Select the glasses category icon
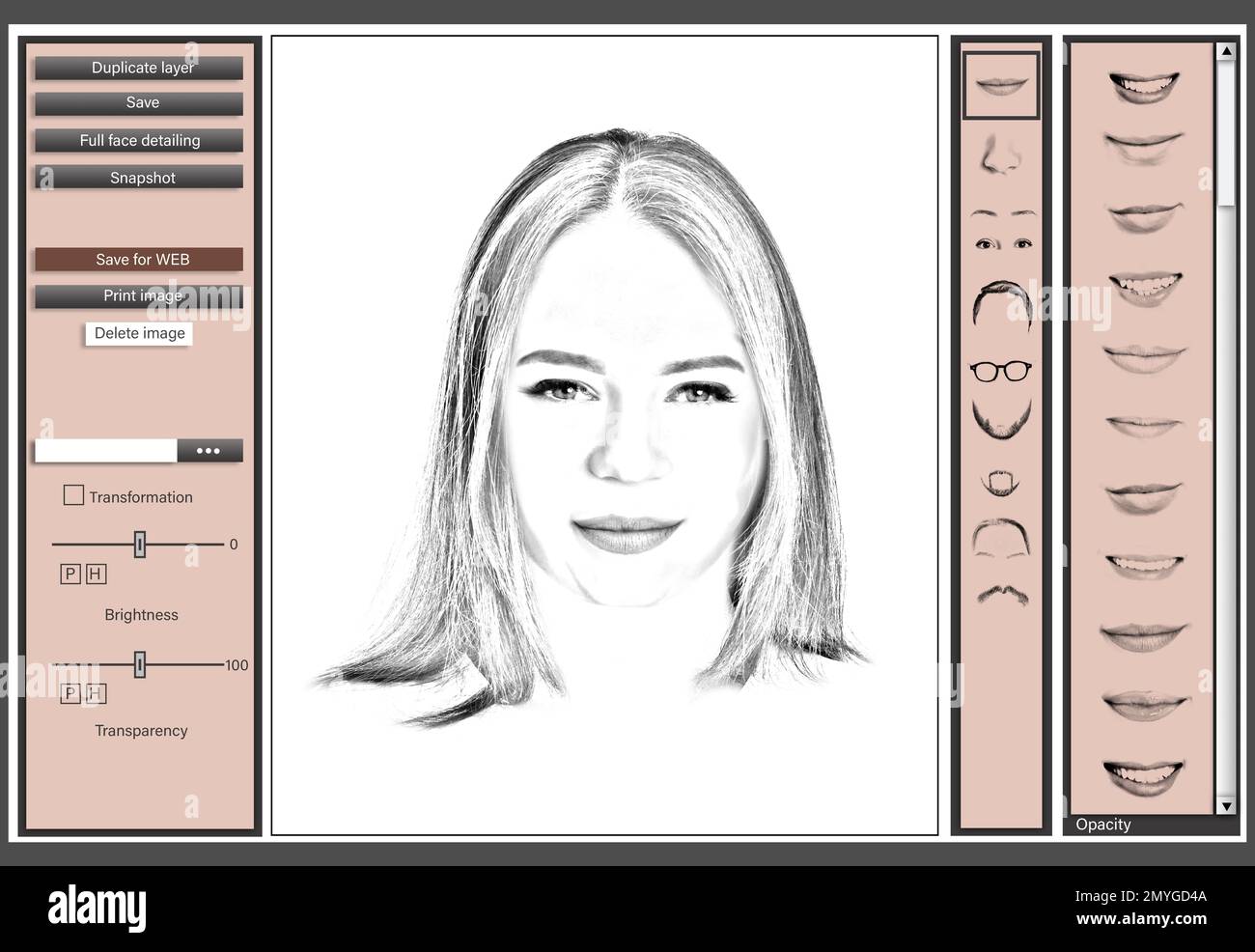Screen dimensions: 1255x952 coord(1001,371)
